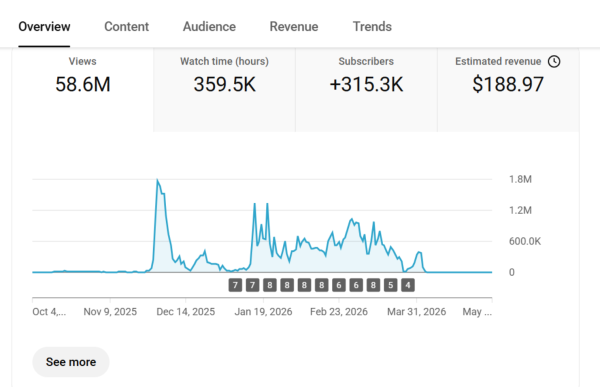
Task: Open the video marker labeled 4
Action: tap(408, 285)
